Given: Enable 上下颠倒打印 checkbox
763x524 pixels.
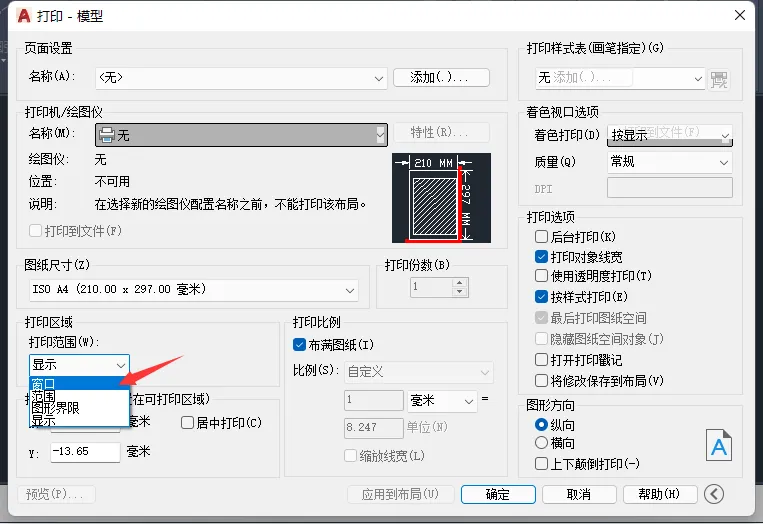Looking at the screenshot, I should (x=541, y=463).
